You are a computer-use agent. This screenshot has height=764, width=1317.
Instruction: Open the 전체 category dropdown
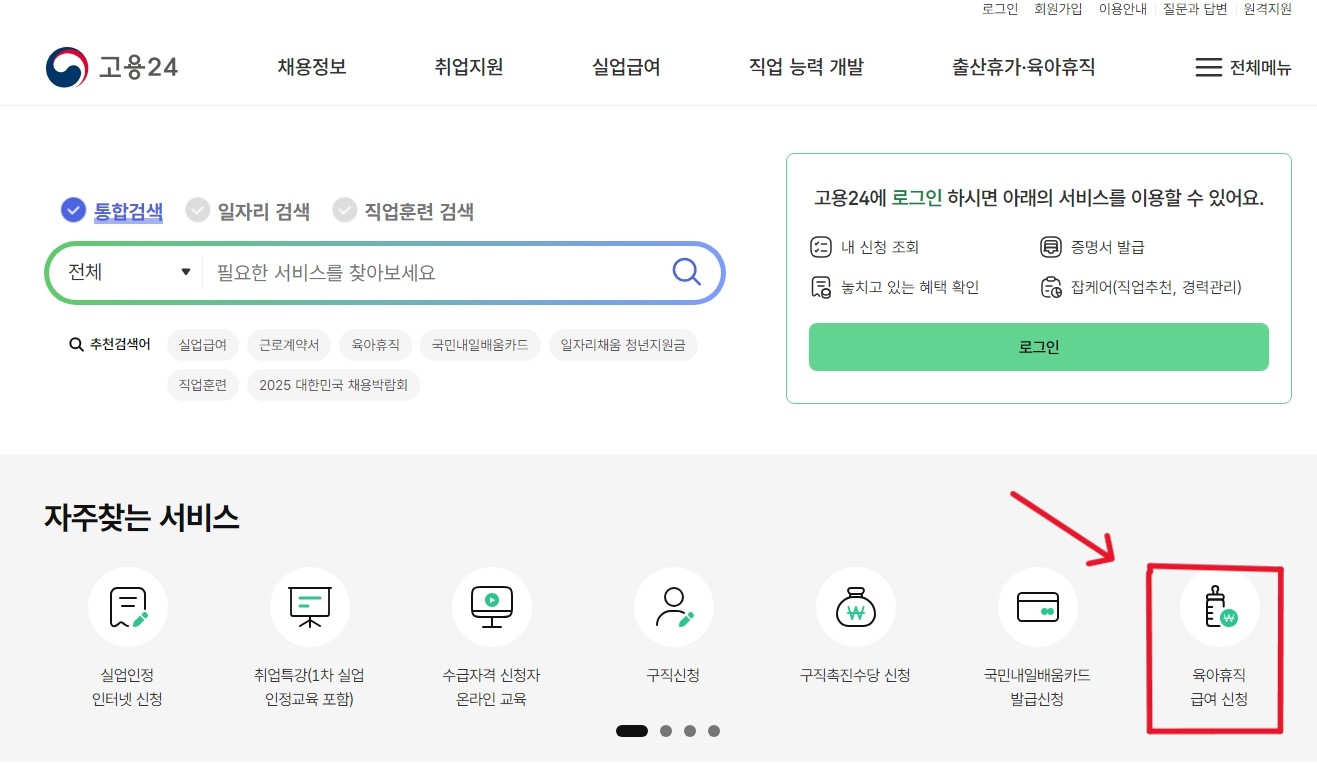(125, 271)
